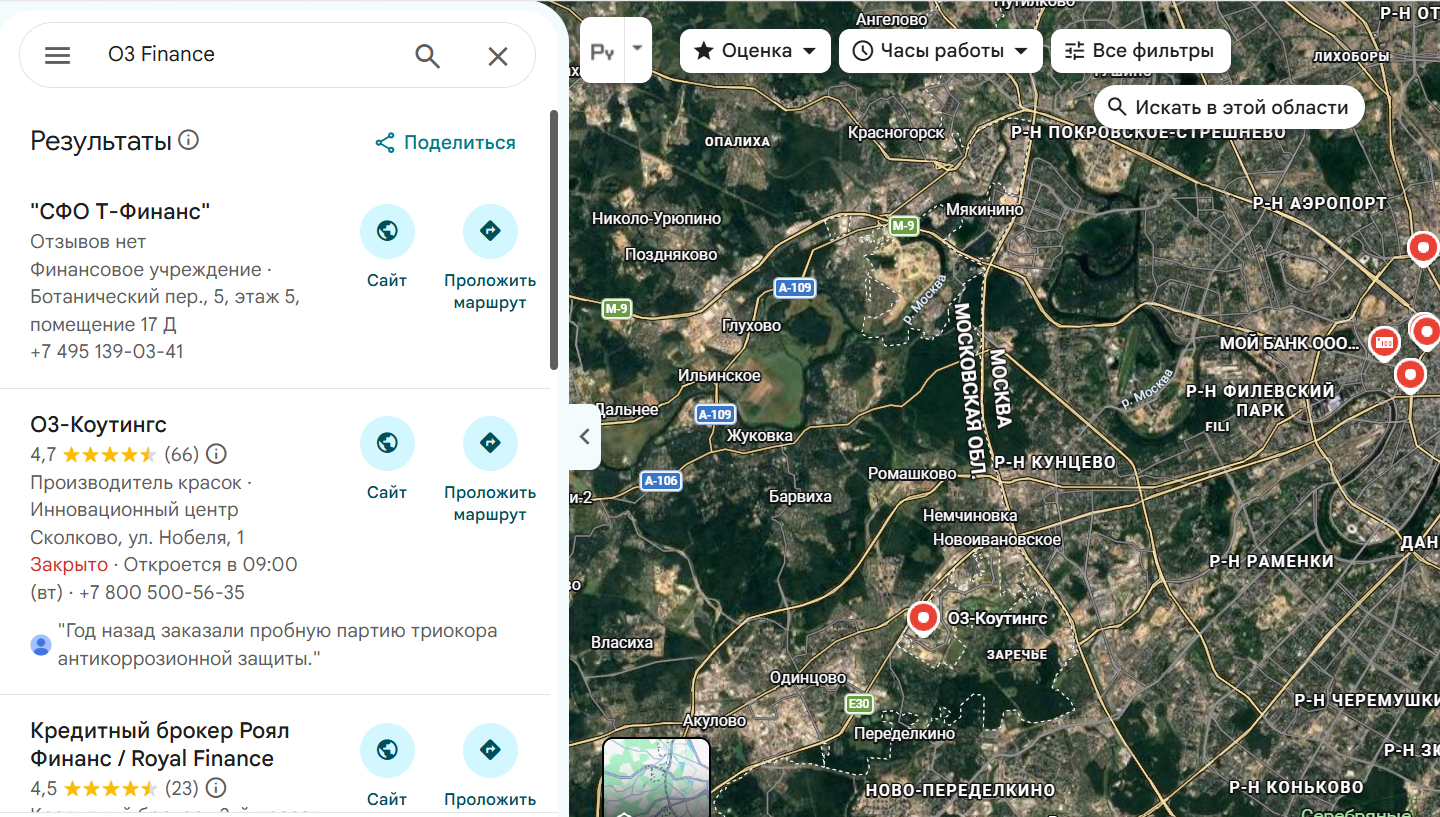This screenshot has height=817, width=1440.
Task: Click the Одинцово map label
Action: (808, 677)
